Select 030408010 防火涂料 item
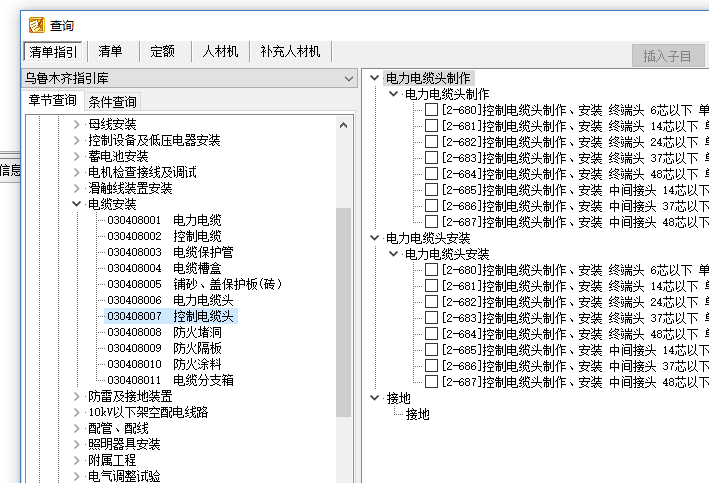Screen dimensions: 709x483 coord(165,364)
